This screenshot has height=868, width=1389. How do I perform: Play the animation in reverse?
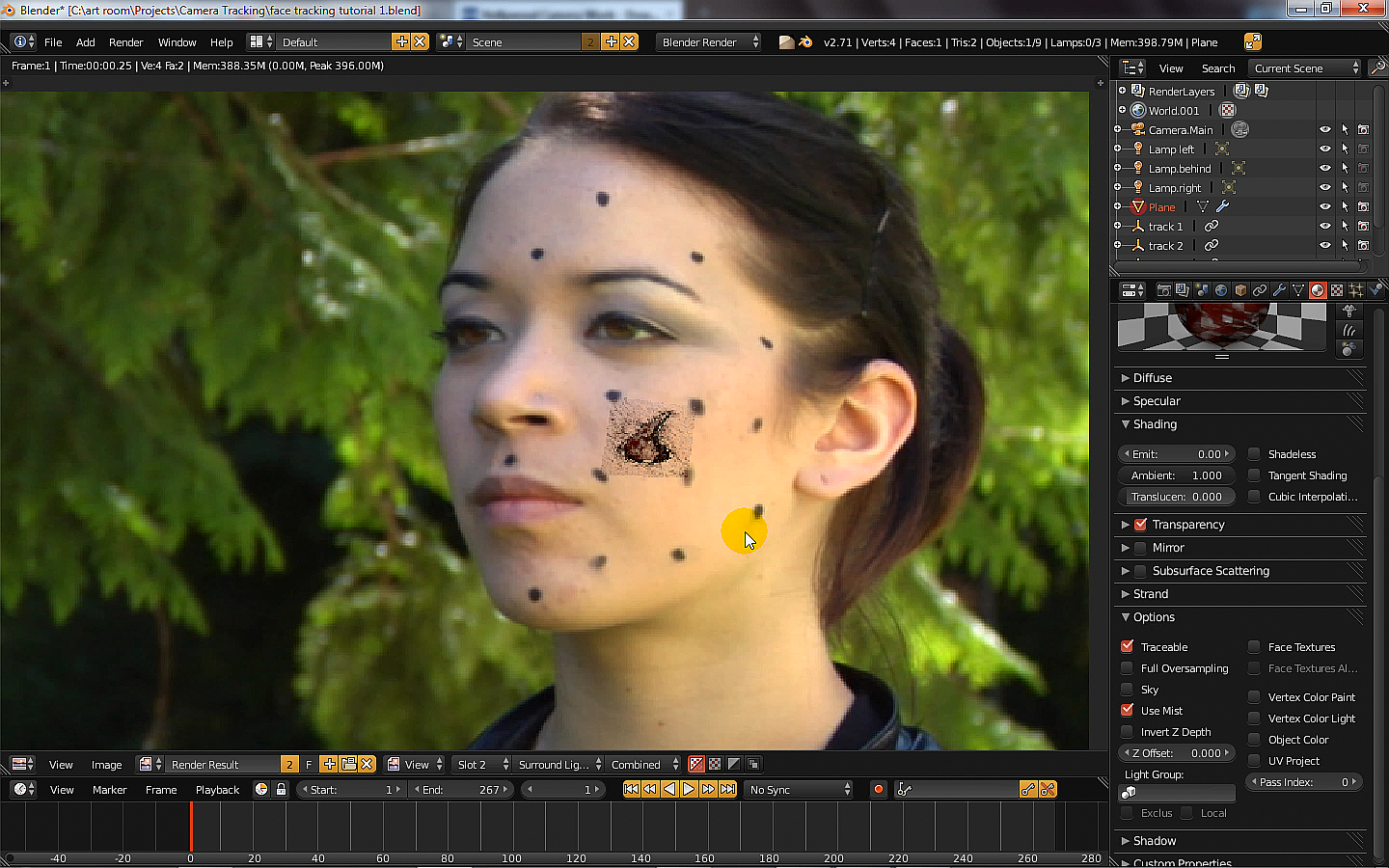[x=669, y=789]
